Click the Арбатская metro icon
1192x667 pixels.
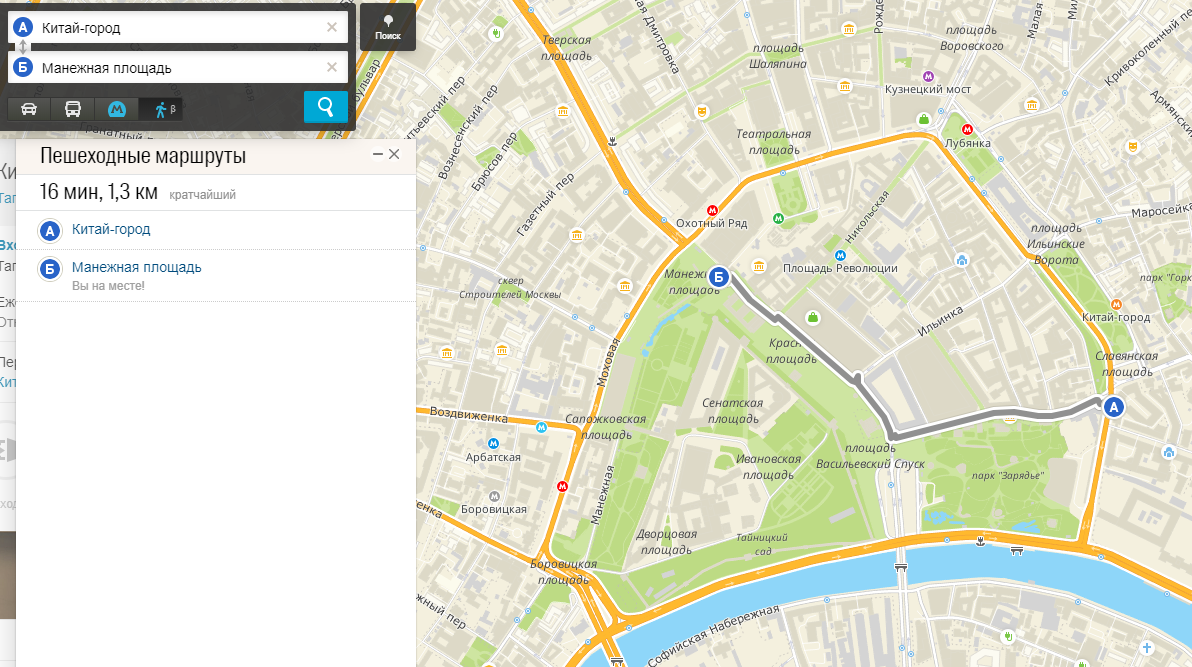(493, 443)
